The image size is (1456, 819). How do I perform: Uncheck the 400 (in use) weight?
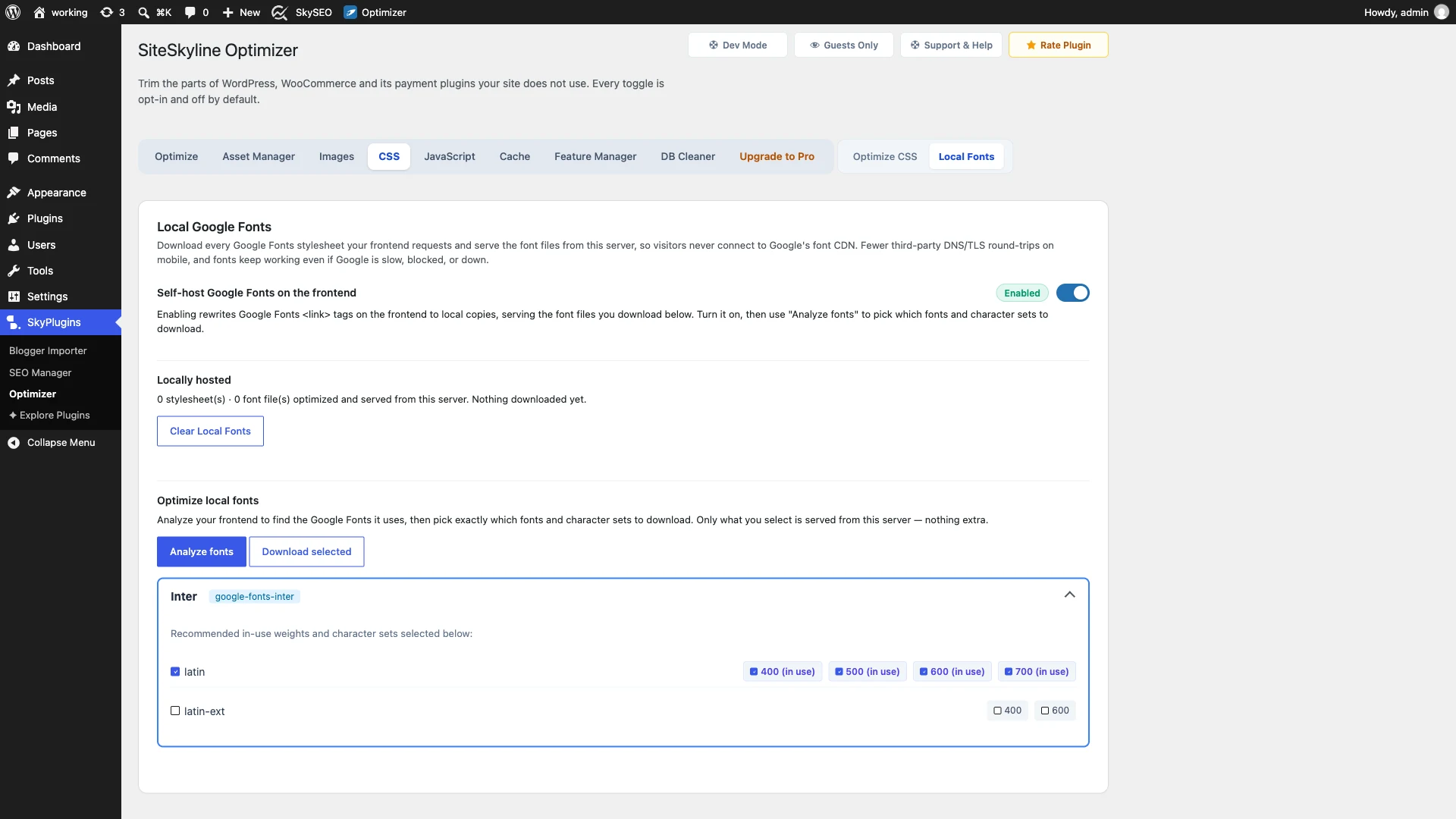[754, 672]
